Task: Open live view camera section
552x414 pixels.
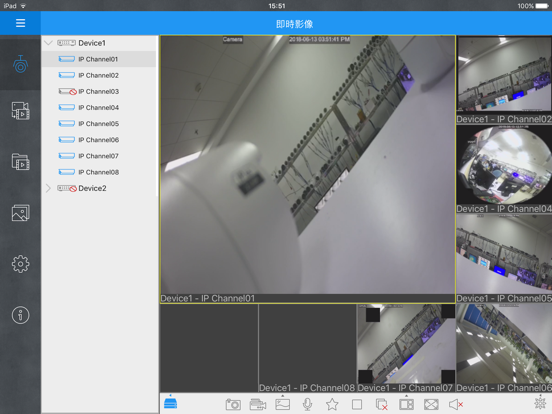Action: 20,64
